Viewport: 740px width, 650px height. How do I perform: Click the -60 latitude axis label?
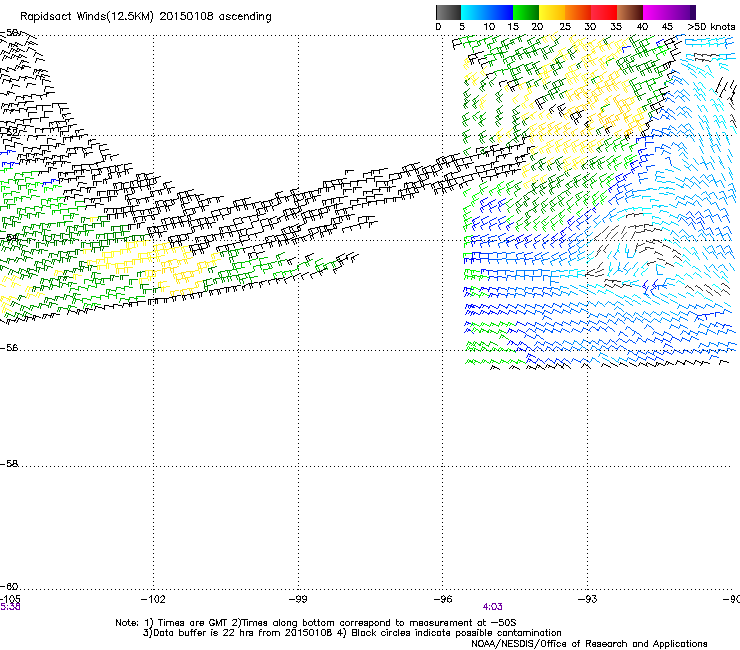point(9,587)
